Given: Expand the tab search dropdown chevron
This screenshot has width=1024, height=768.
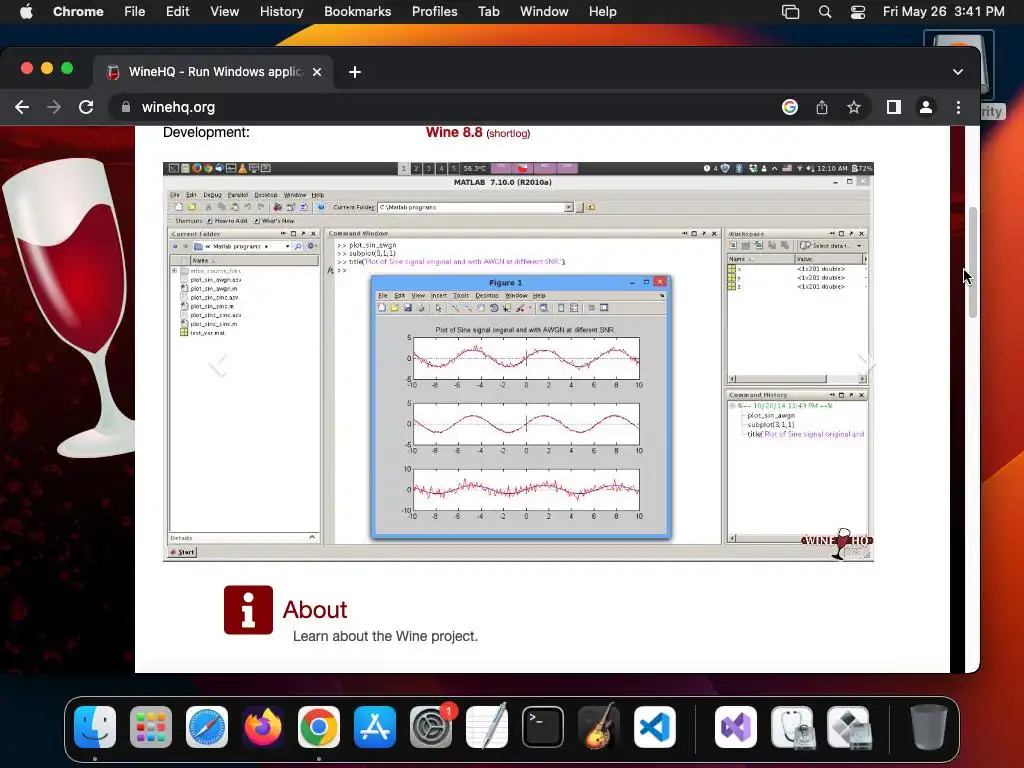Looking at the screenshot, I should click(957, 72).
